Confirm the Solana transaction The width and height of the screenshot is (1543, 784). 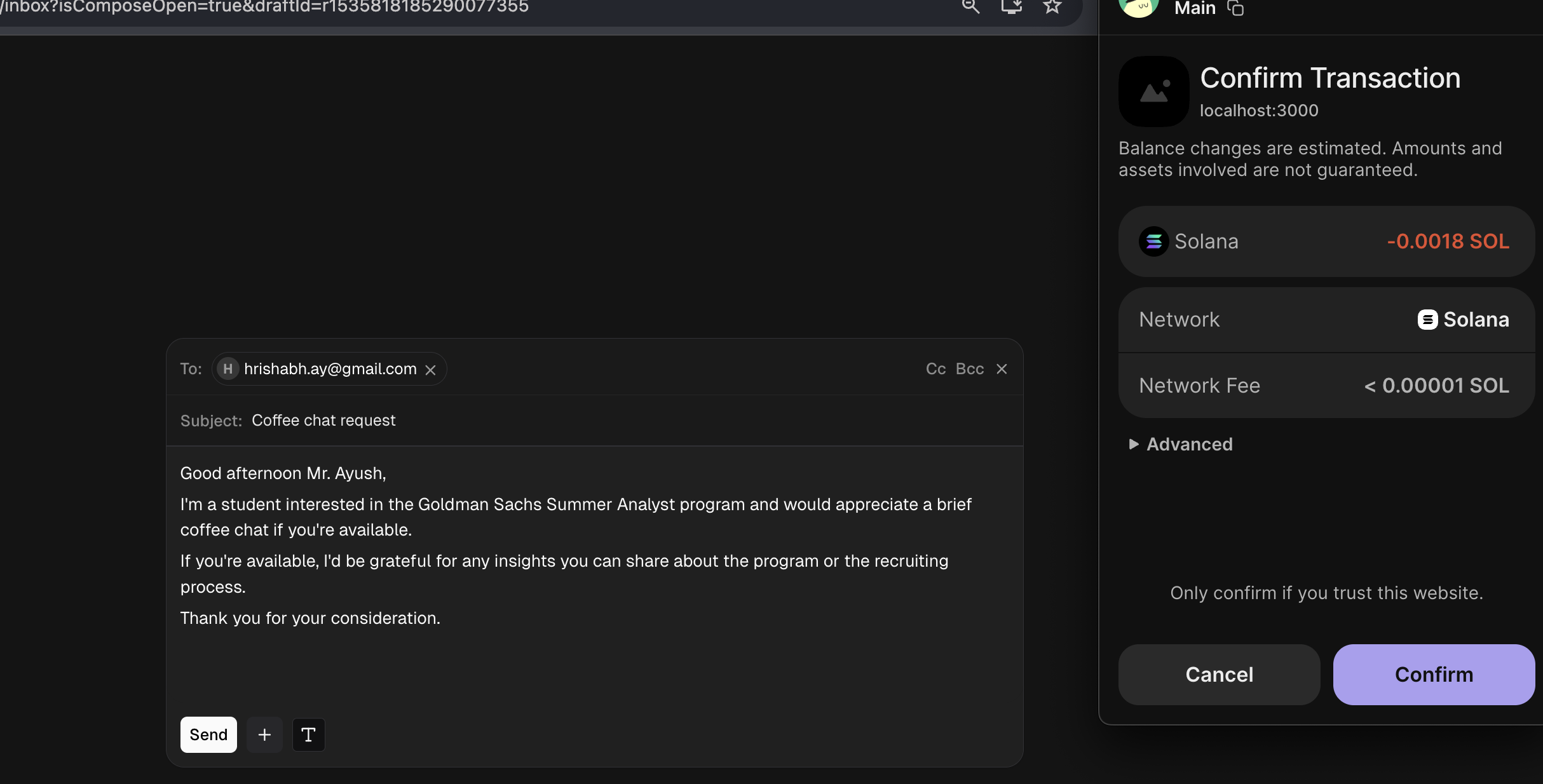pyautogui.click(x=1434, y=674)
